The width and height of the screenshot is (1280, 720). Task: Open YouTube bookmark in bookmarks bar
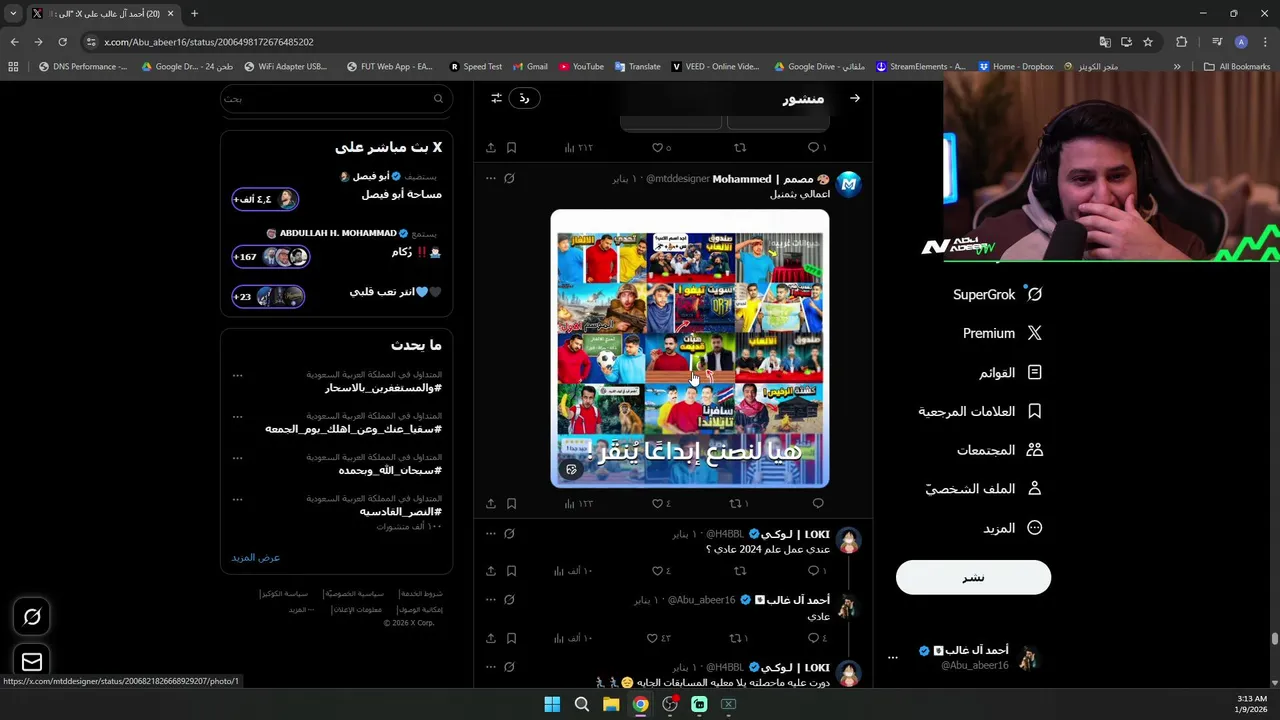click(581, 67)
